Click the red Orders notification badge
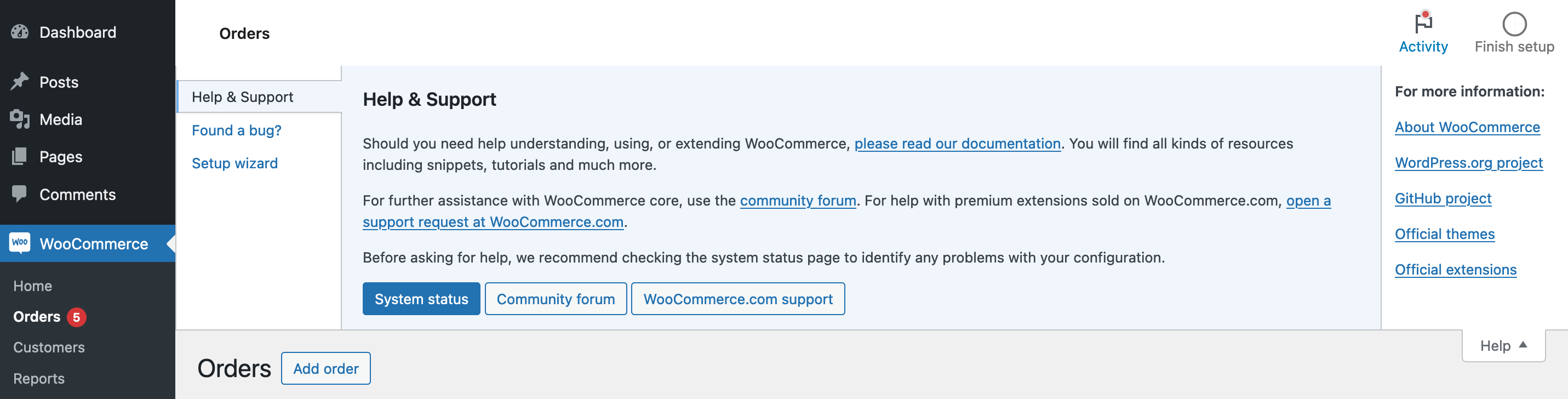 tap(77, 317)
